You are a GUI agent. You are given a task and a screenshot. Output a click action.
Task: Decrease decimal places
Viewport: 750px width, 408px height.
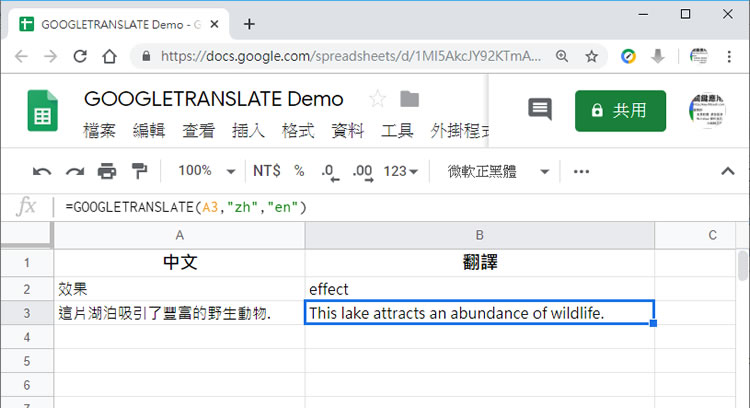(330, 172)
